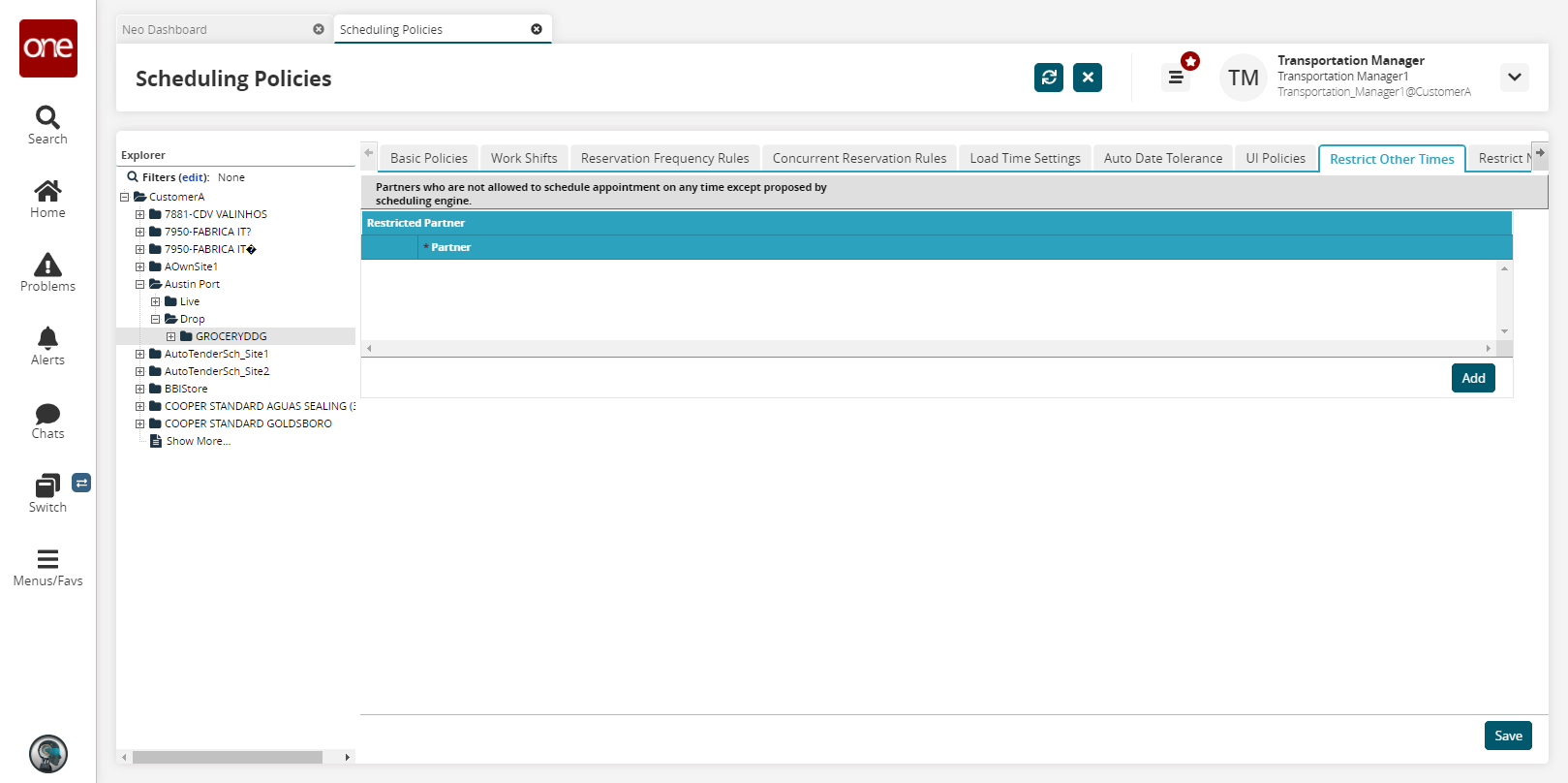This screenshot has width=1568, height=783.
Task: Open the user profile dropdown chevron
Action: tap(1515, 78)
